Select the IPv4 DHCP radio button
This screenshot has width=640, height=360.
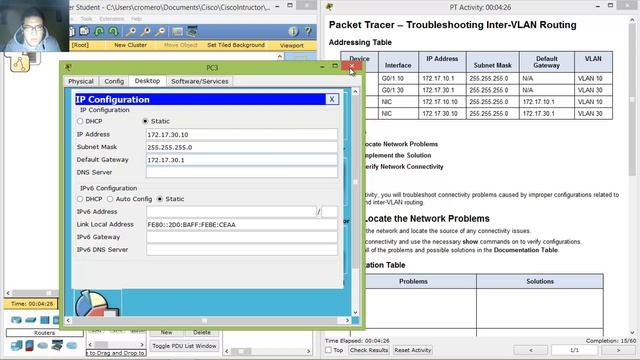click(80, 121)
